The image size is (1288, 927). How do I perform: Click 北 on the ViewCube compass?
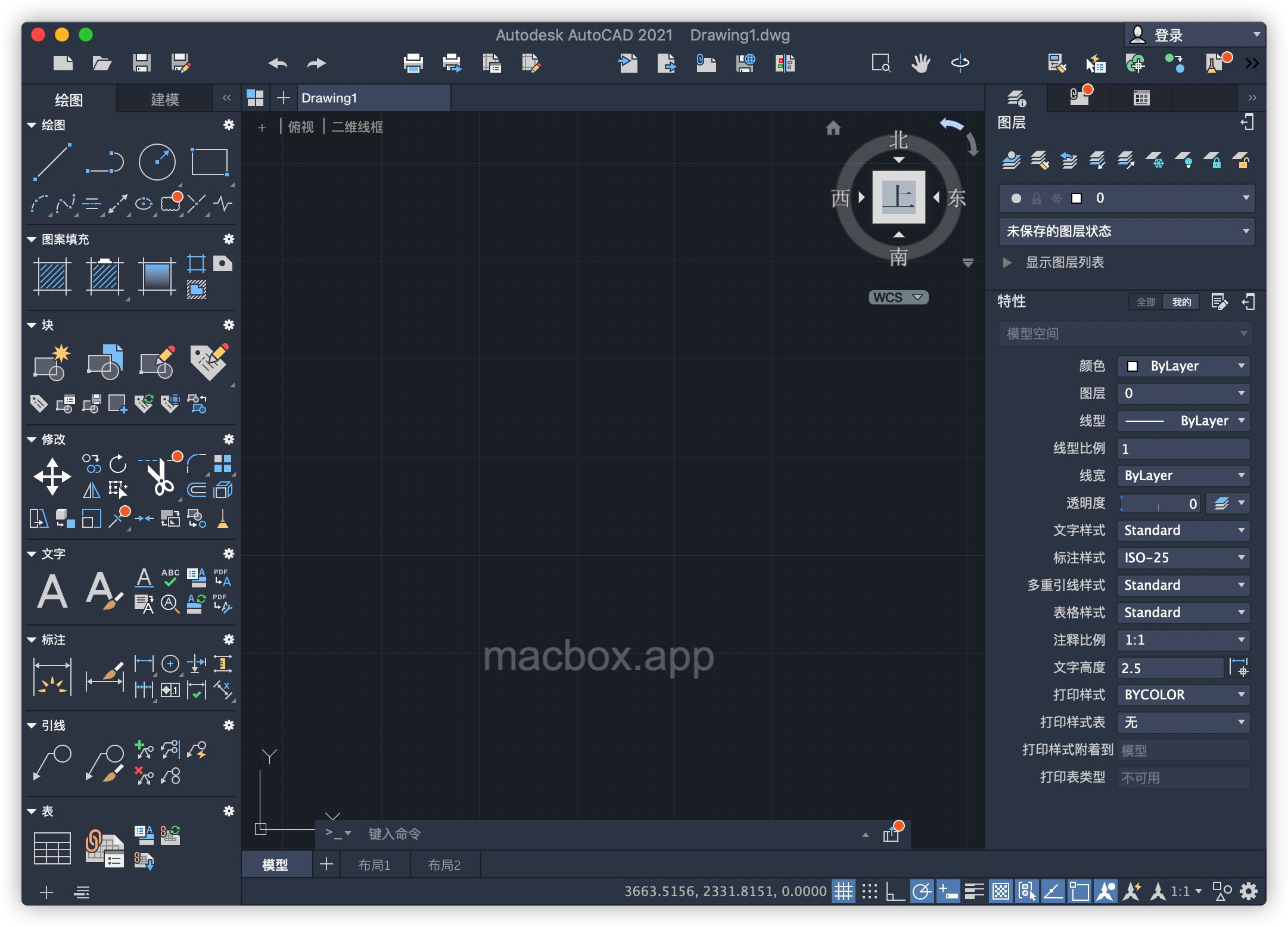pyautogui.click(x=898, y=141)
